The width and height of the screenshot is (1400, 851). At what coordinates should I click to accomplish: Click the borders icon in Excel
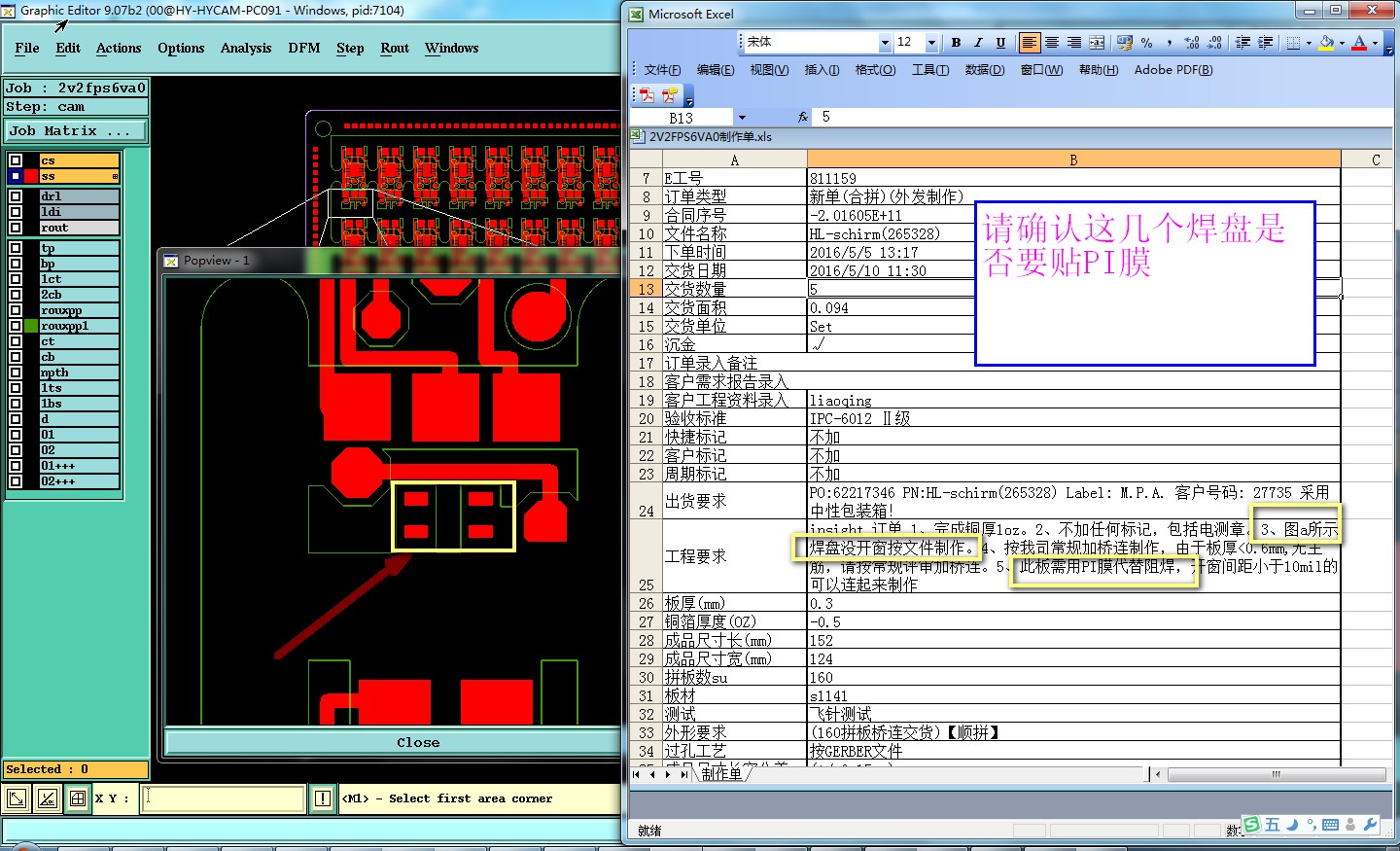click(x=1293, y=43)
